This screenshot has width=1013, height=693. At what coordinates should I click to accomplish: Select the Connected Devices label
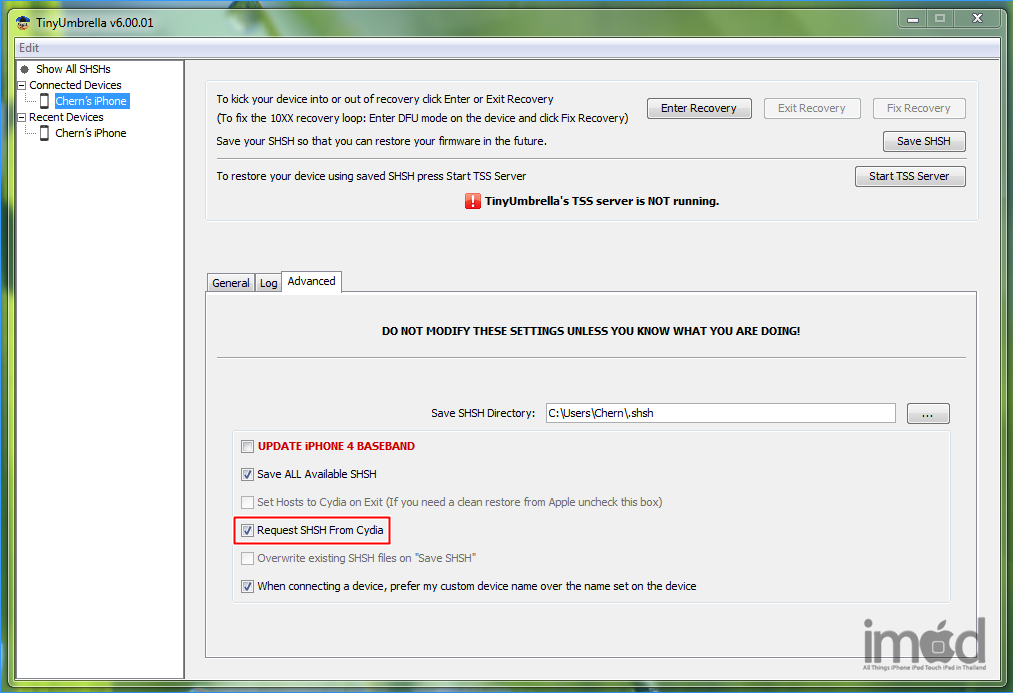point(75,85)
